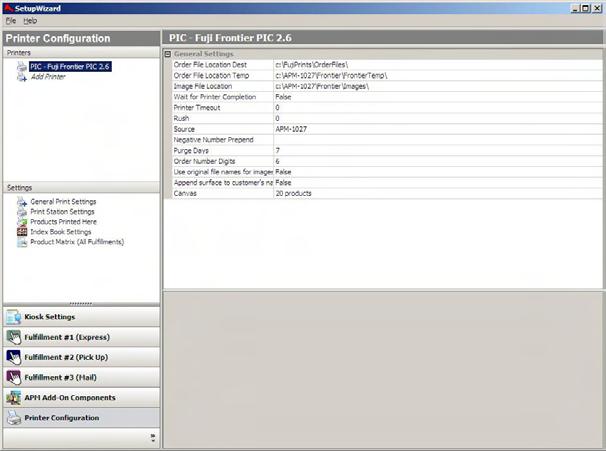
Task: Click the navigation pane splitter grip
Action: pos(81,304)
